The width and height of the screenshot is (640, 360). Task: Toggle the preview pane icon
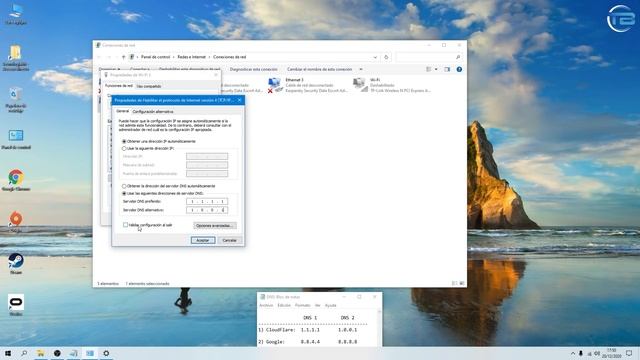pyautogui.click(x=447, y=69)
